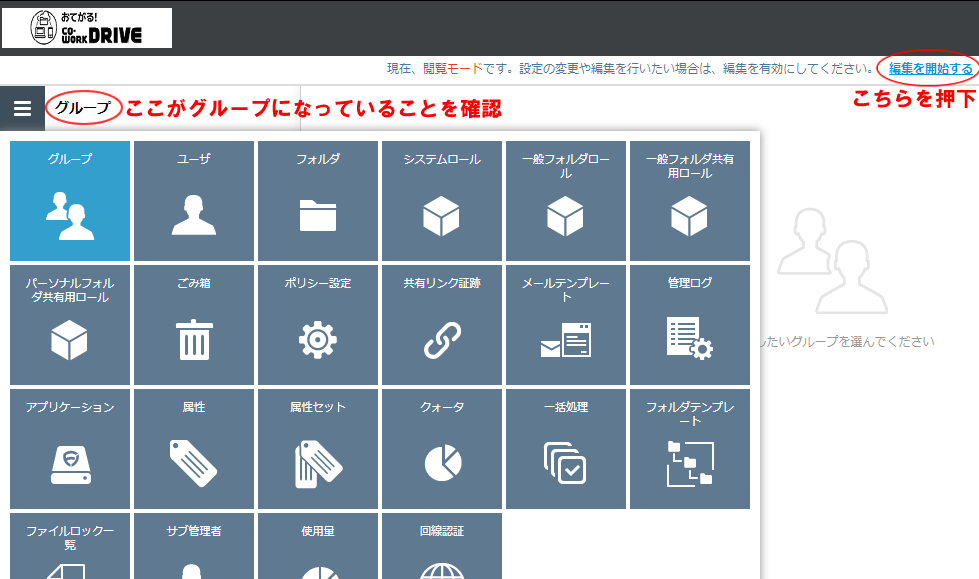Open the ごみ箱 trash tile

pyautogui.click(x=194, y=325)
